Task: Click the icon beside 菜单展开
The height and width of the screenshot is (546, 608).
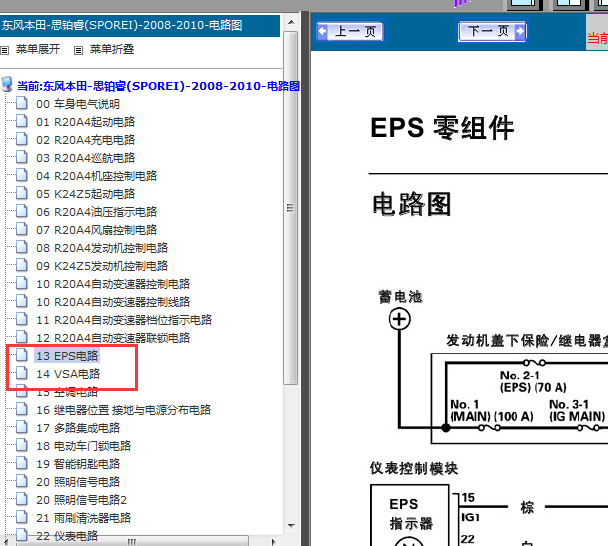Action: tap(5, 50)
